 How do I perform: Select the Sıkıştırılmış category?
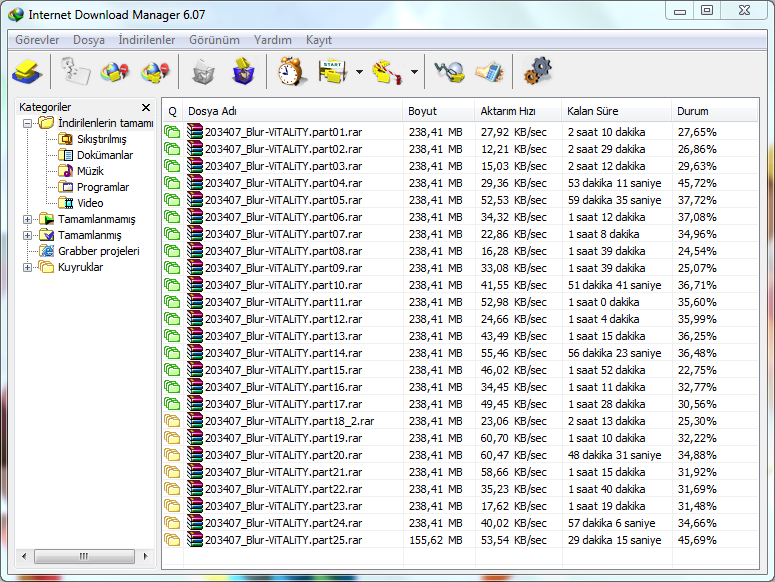(x=101, y=139)
